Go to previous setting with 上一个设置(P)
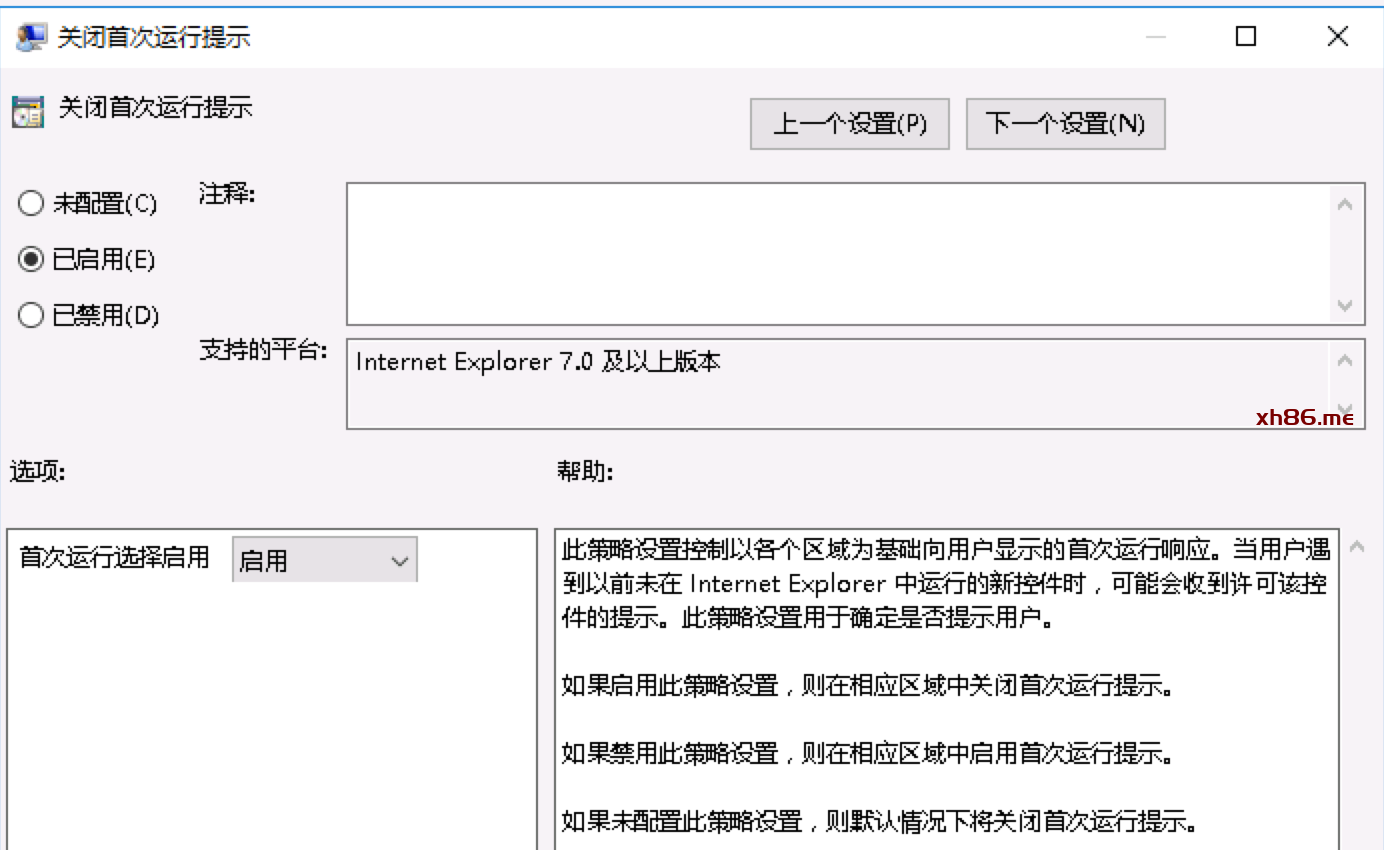 [849, 124]
